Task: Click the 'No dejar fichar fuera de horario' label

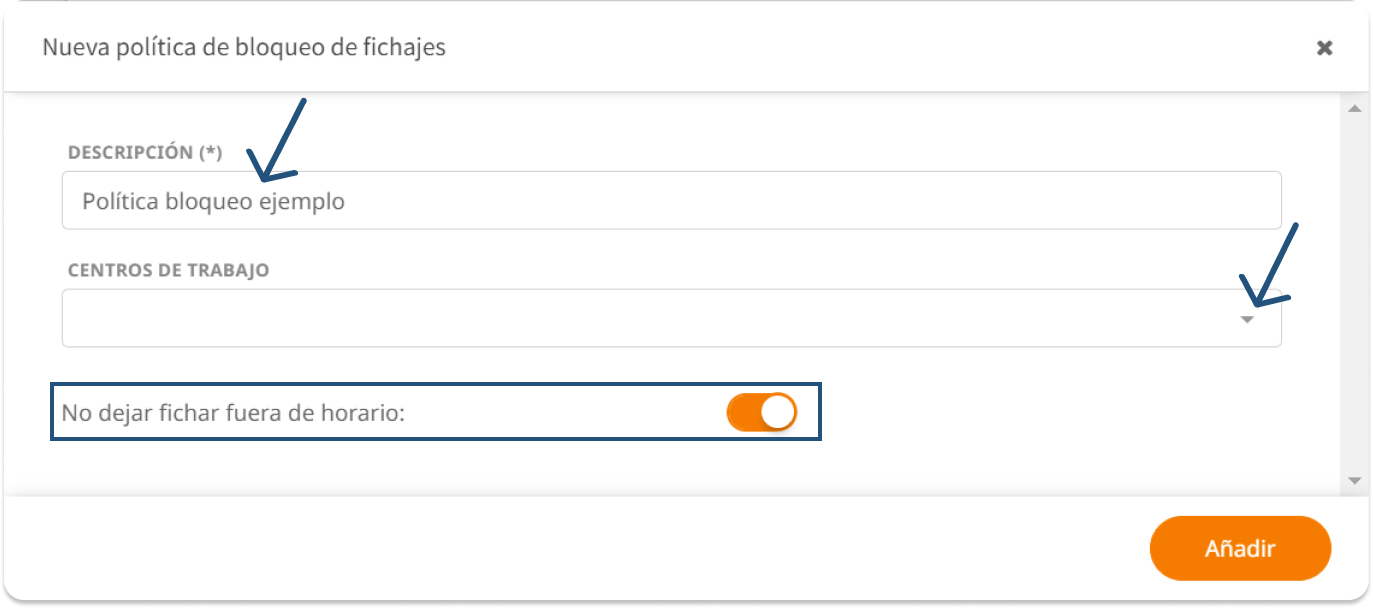Action: point(232,413)
